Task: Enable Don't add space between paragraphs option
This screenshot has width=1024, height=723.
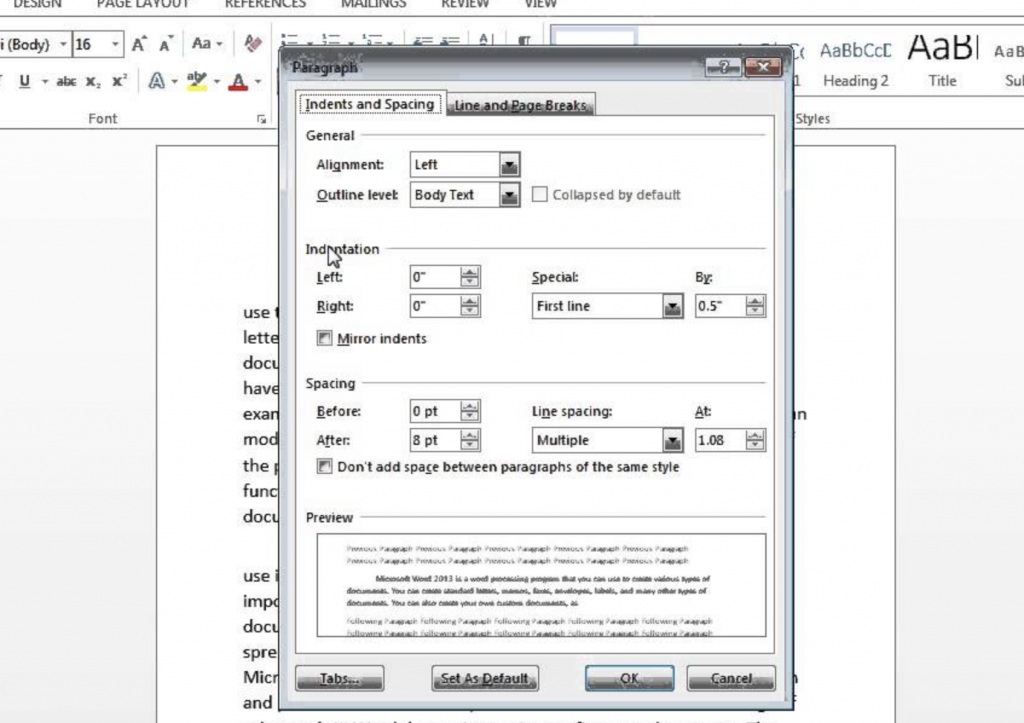Action: point(324,466)
